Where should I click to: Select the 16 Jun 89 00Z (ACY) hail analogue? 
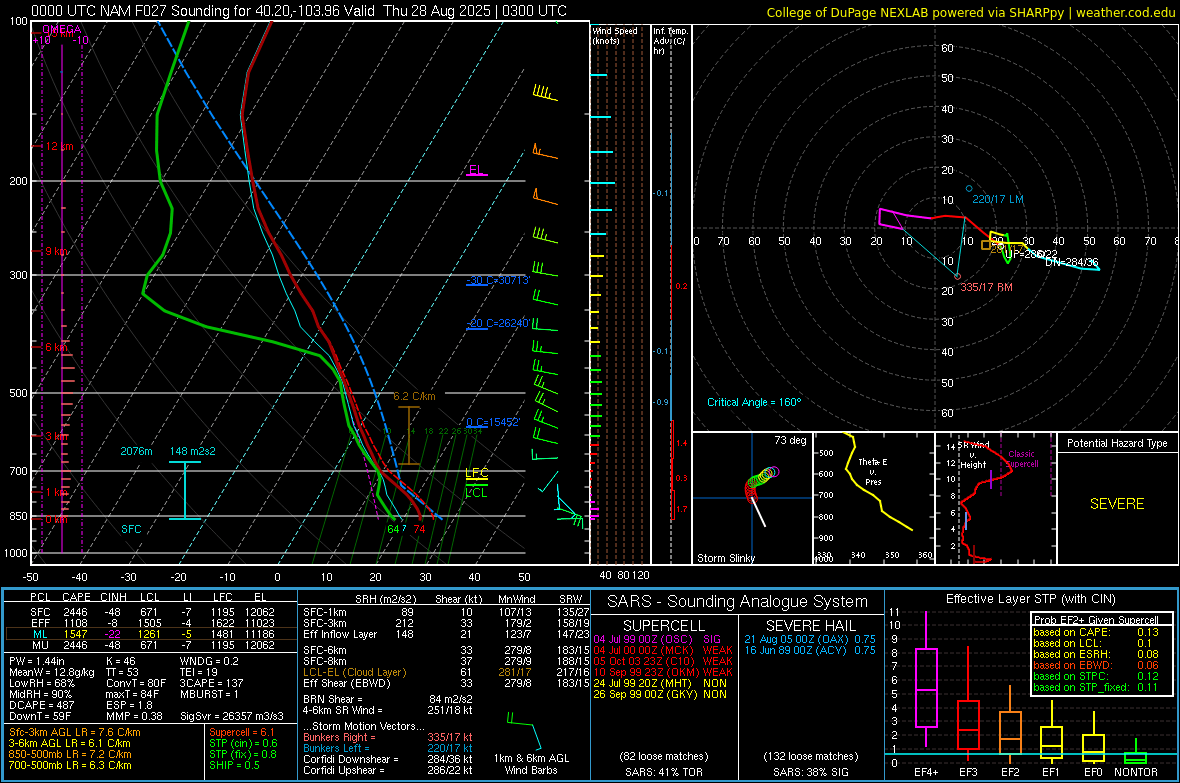coord(810,650)
